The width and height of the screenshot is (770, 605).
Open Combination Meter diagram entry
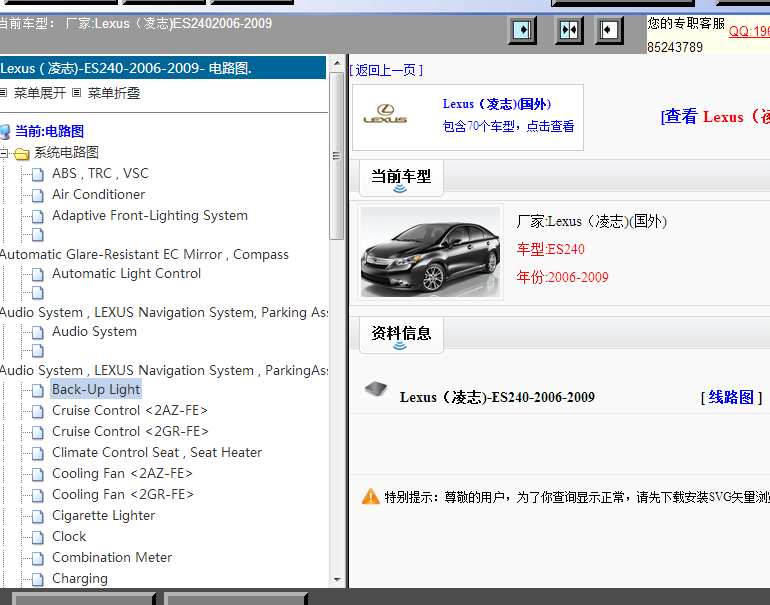(112, 557)
